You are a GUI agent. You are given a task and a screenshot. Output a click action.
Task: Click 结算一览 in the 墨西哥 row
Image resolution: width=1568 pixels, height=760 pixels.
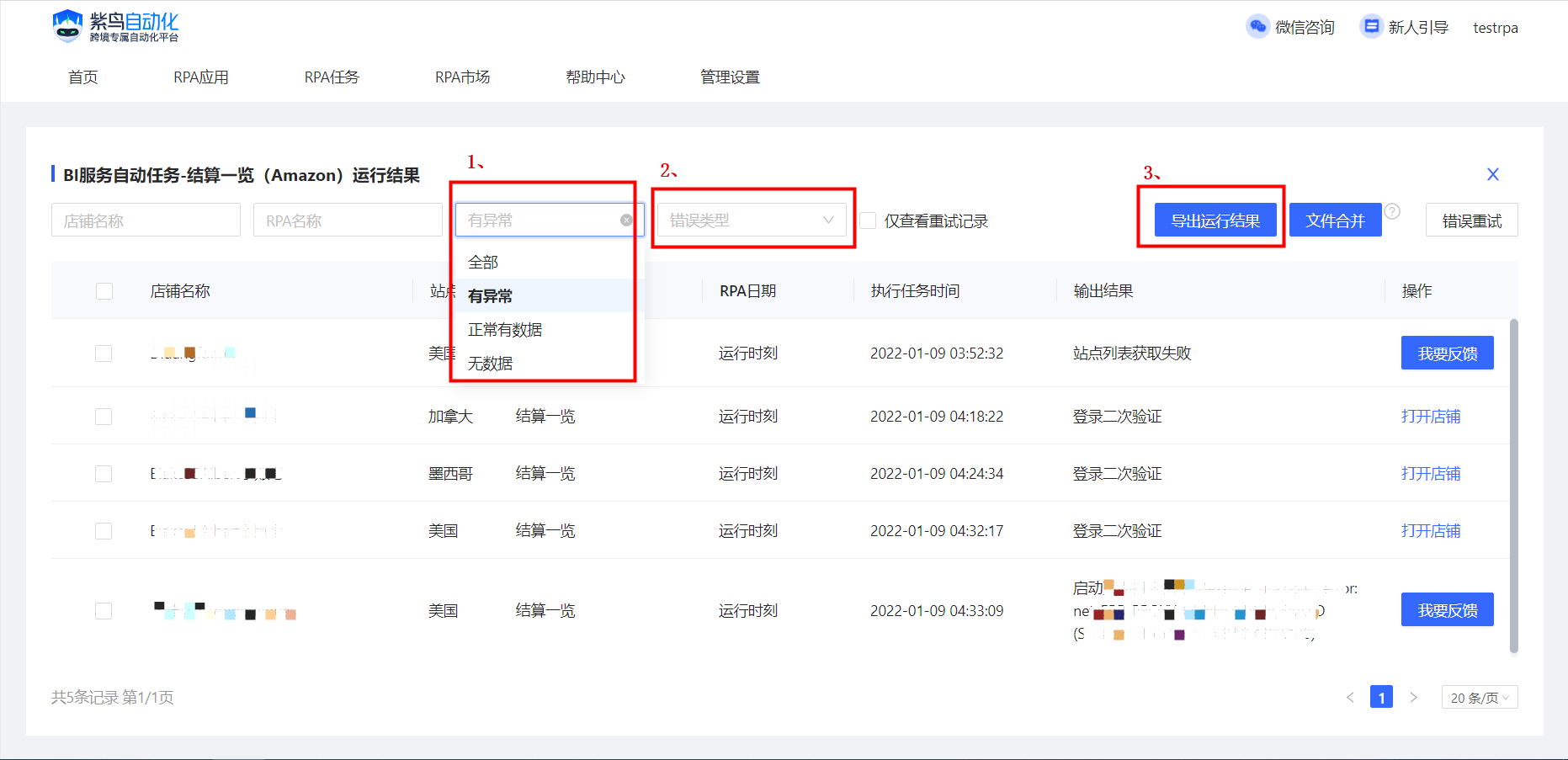[x=545, y=474]
